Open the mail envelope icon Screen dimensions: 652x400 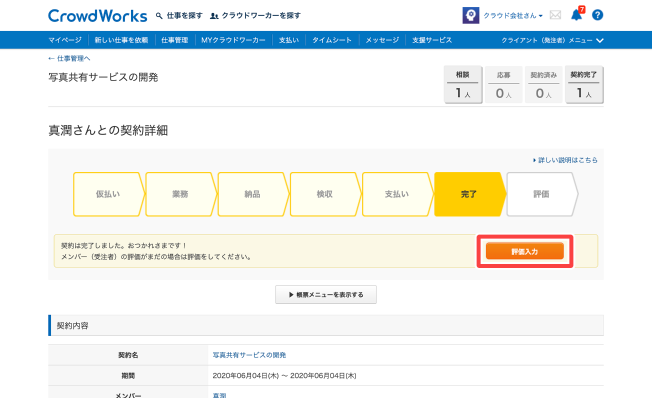pos(555,16)
